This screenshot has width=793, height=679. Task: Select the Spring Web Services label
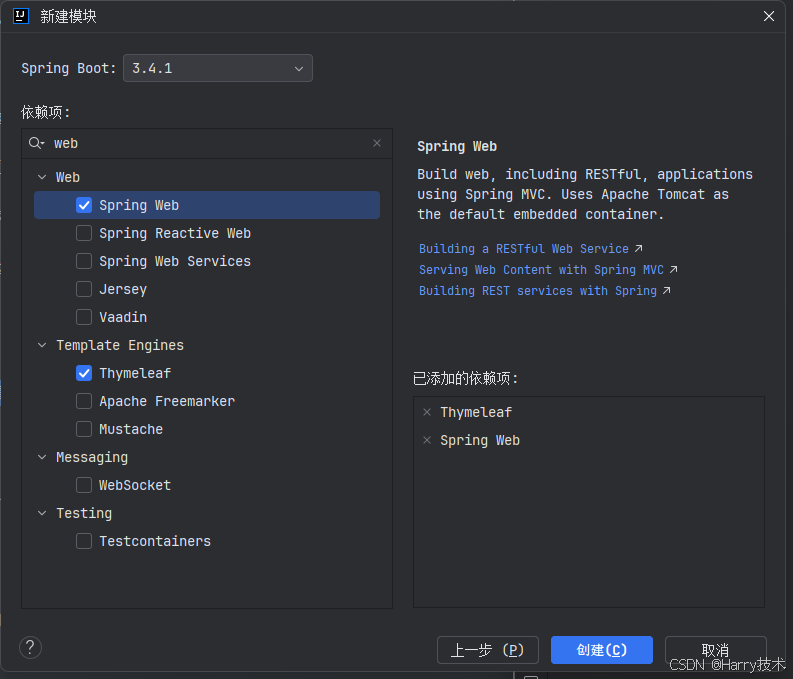(175, 261)
